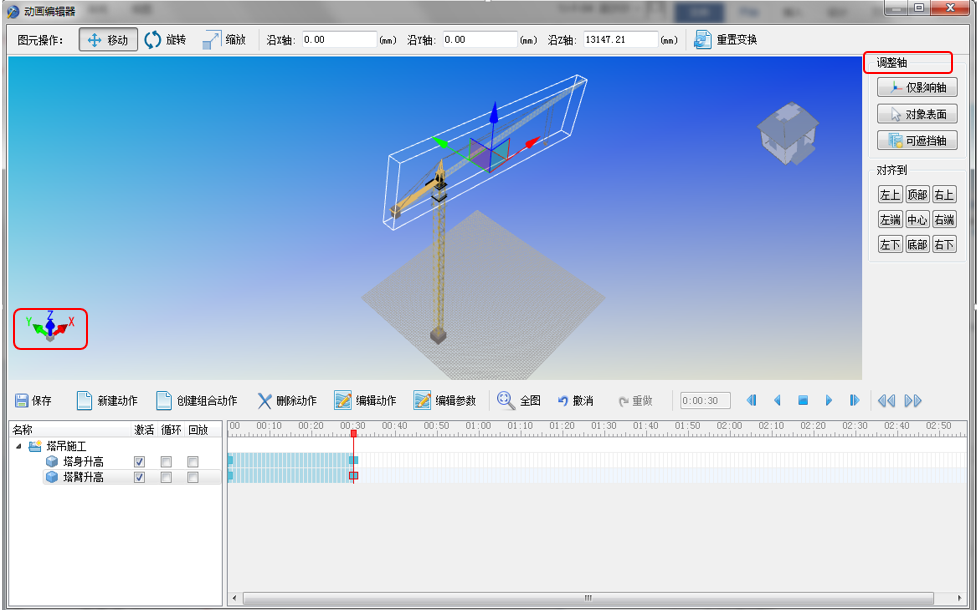Click the 重置变换 reset transform button
979x612 pixels.
[x=726, y=40]
